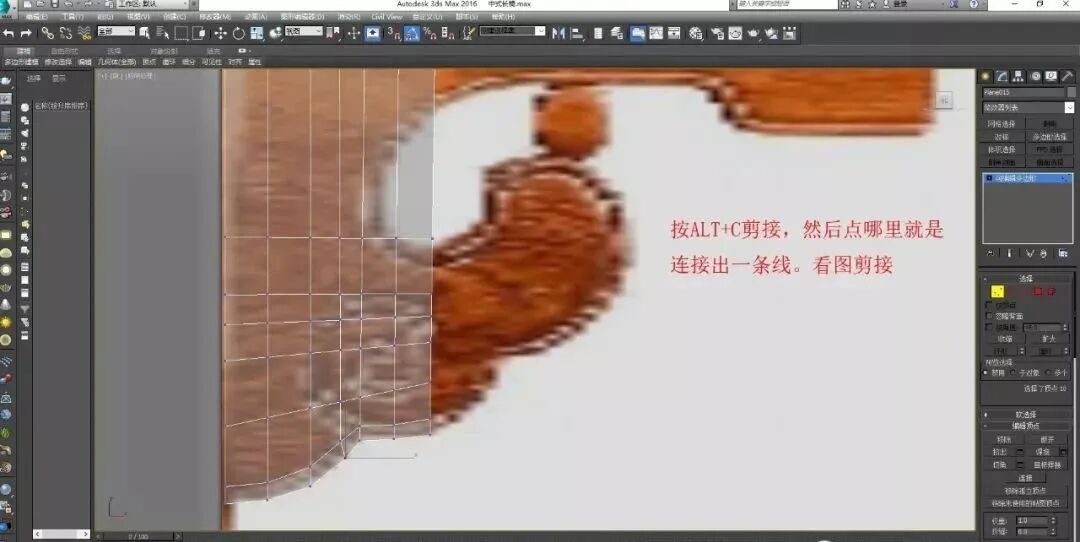Toggle the Percent Snap icon
1080x542 pixels.
[429, 32]
